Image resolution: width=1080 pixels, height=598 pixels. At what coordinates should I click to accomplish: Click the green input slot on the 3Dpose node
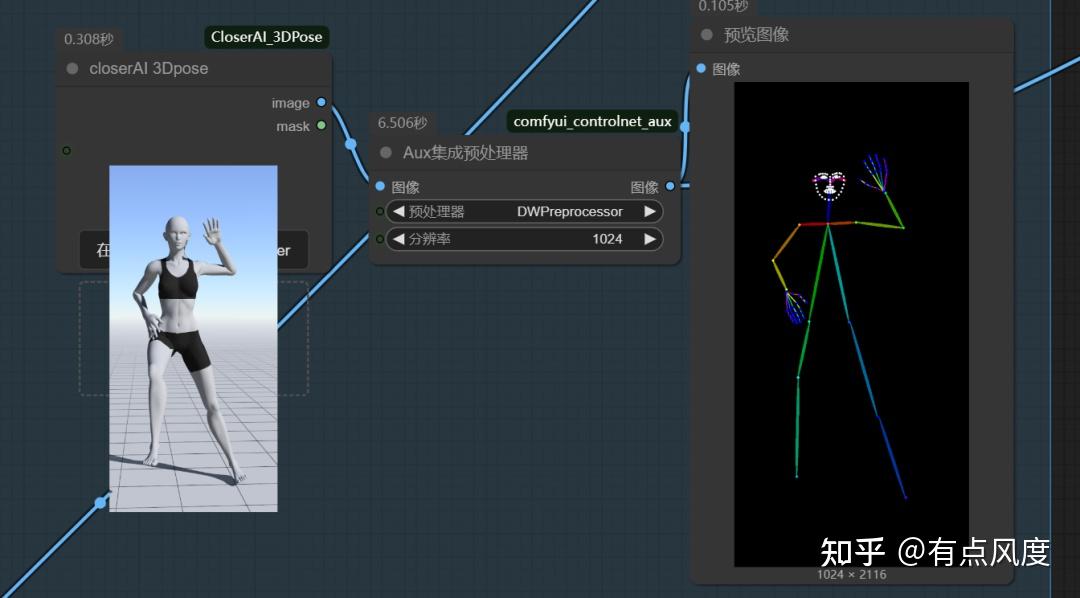(66, 150)
